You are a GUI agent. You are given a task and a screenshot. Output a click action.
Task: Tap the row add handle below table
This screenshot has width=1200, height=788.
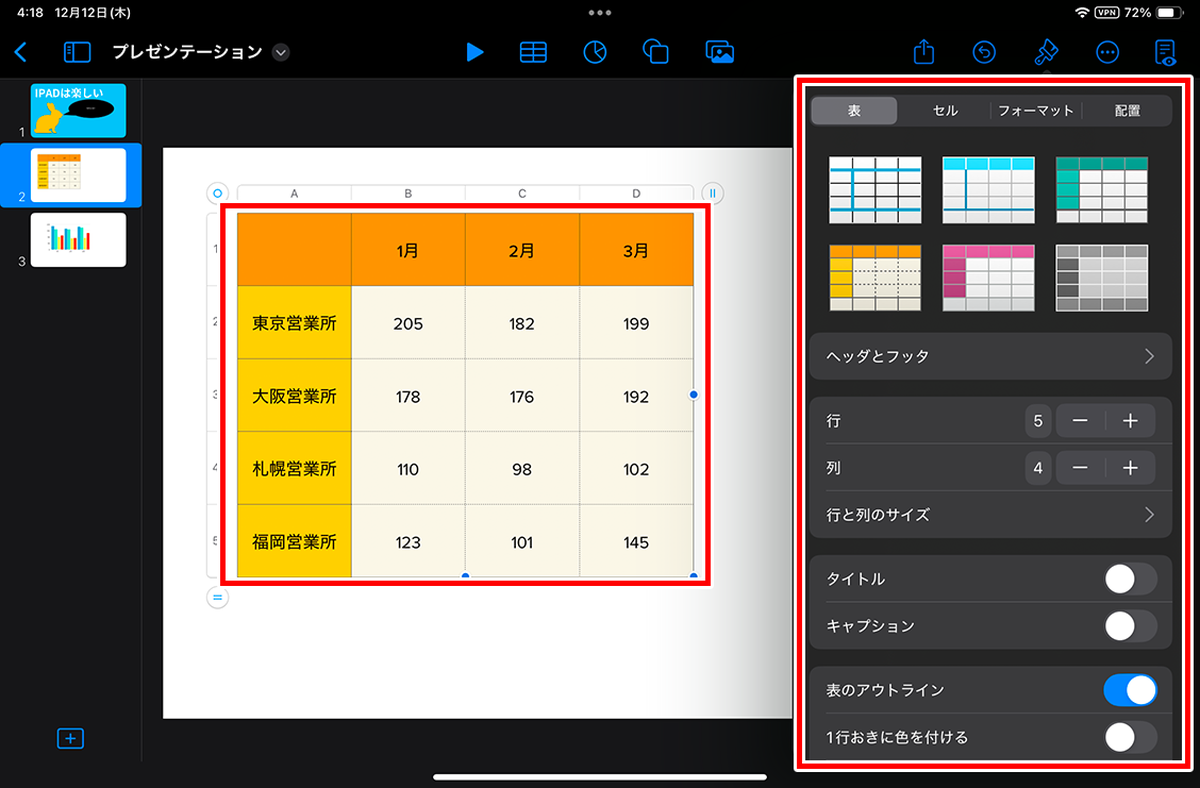coord(217,598)
